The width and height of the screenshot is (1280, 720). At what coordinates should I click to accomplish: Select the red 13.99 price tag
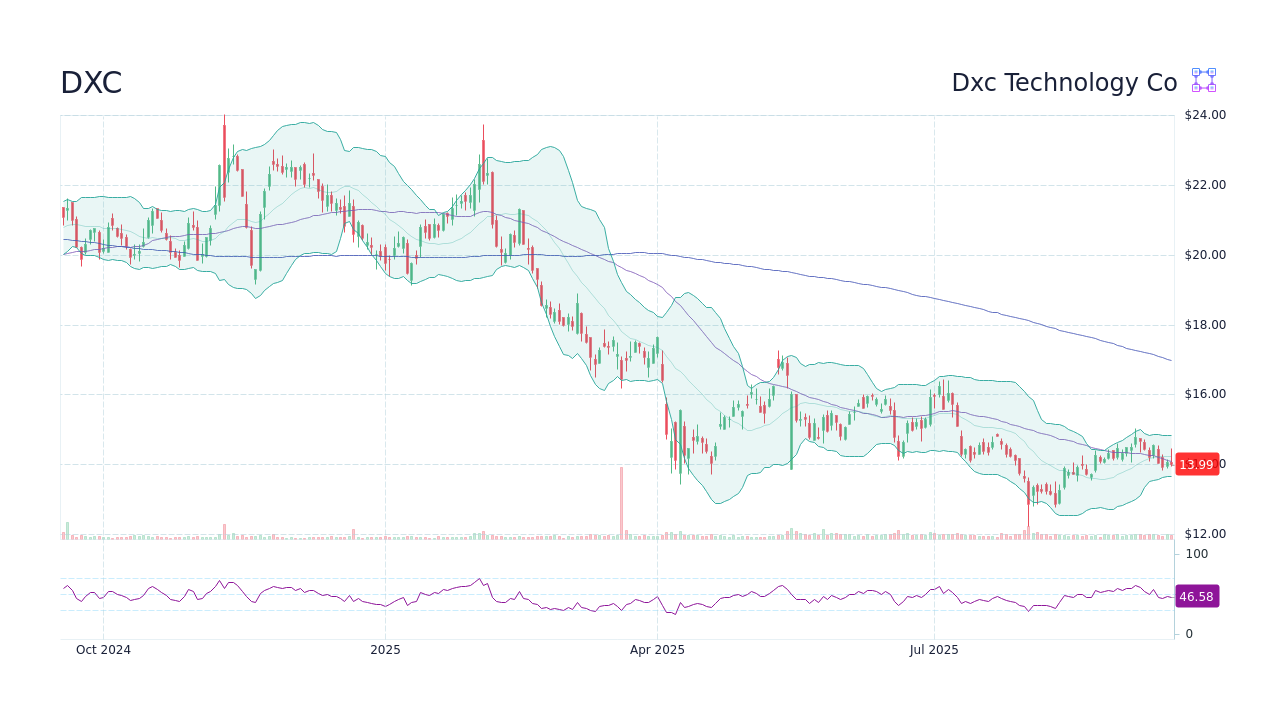point(1197,464)
